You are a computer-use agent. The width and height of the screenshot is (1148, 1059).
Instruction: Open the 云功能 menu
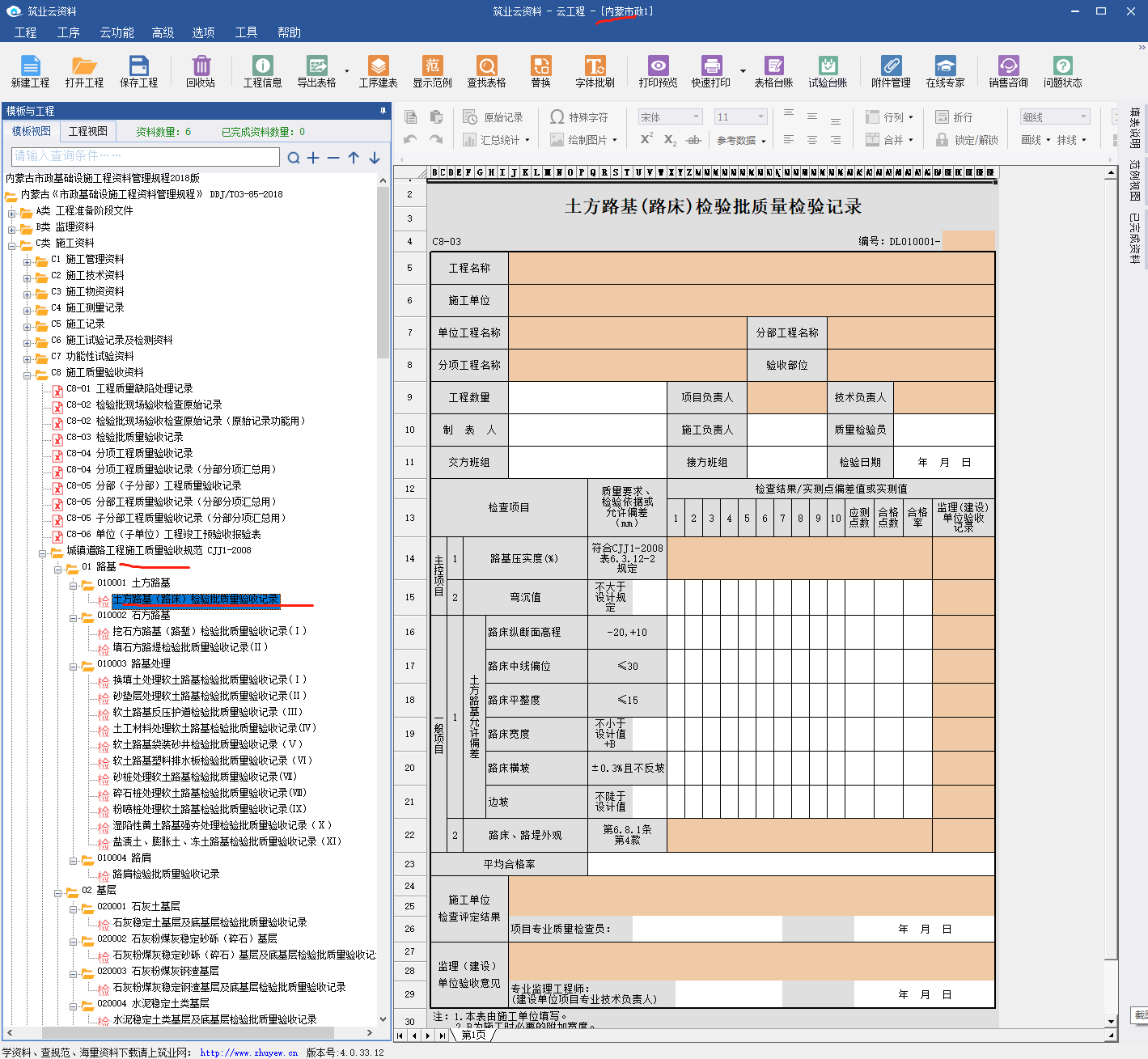pos(116,32)
